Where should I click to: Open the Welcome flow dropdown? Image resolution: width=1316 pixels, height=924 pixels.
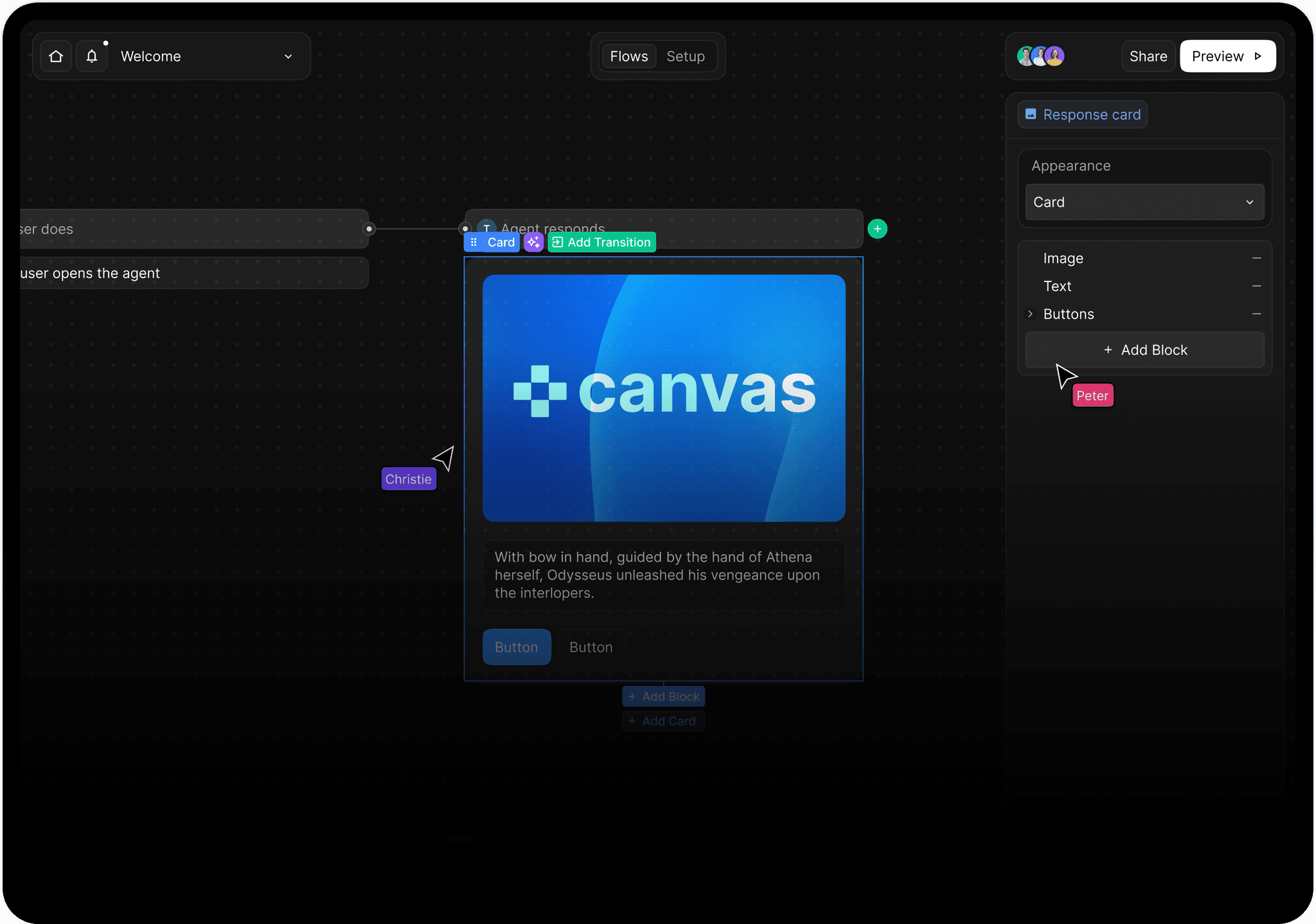click(206, 57)
